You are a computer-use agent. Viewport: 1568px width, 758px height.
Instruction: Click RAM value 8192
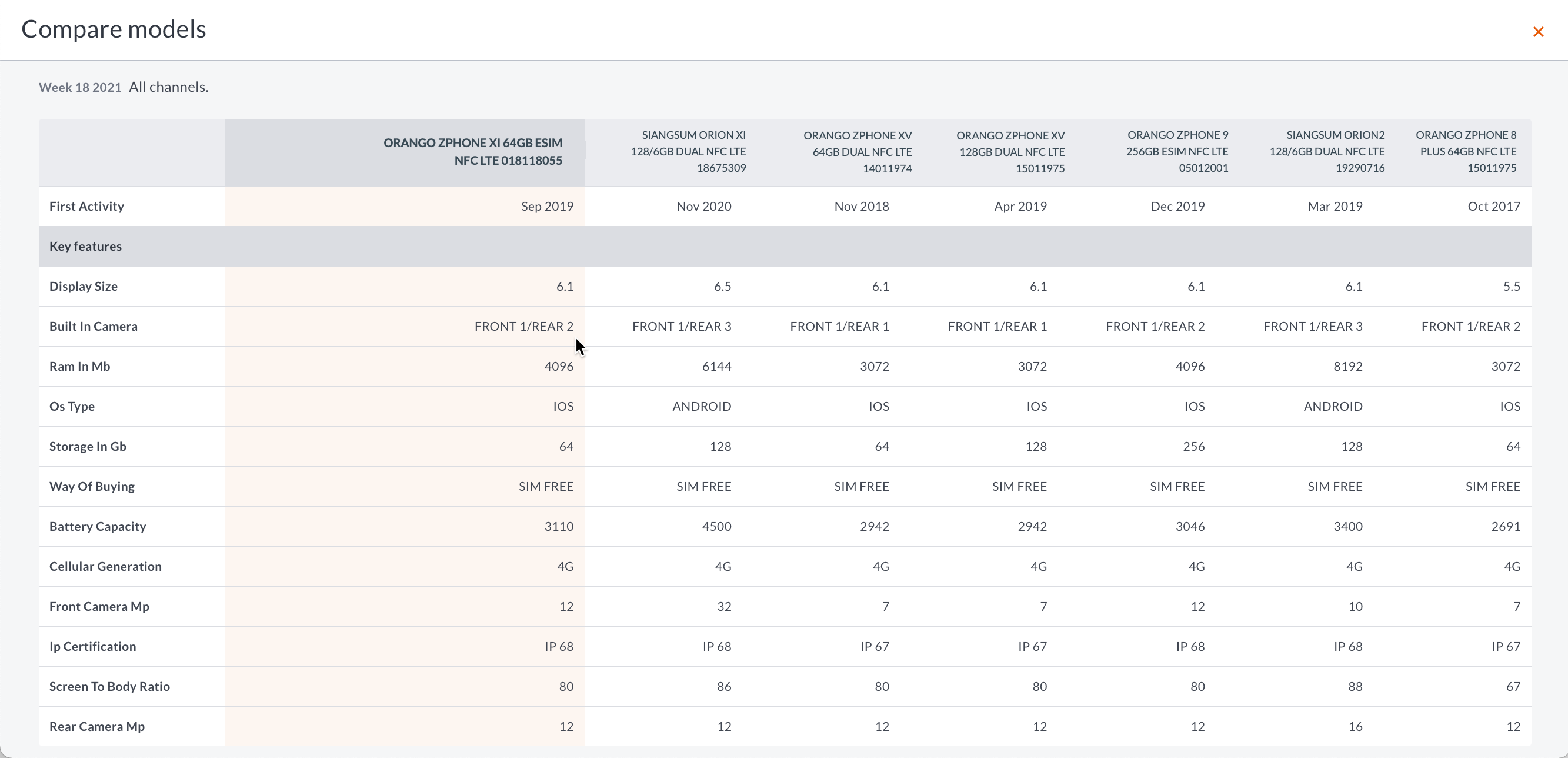[x=1347, y=367]
